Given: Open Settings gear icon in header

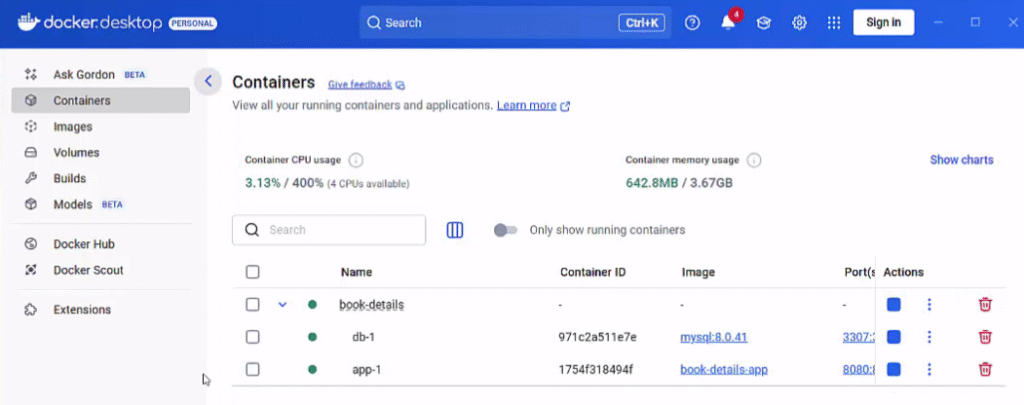Looking at the screenshot, I should coord(799,23).
